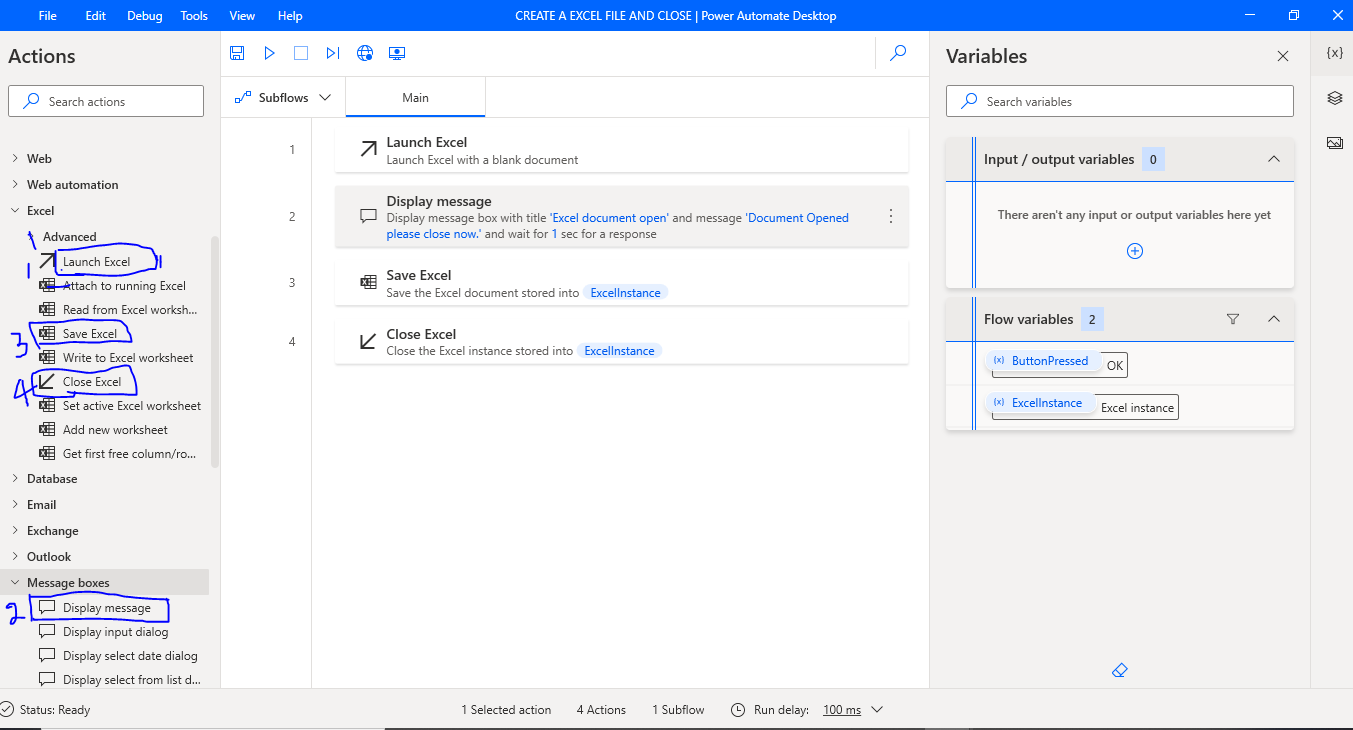Clear variable values with the eraser icon
The image size is (1353, 730).
tap(1120, 670)
